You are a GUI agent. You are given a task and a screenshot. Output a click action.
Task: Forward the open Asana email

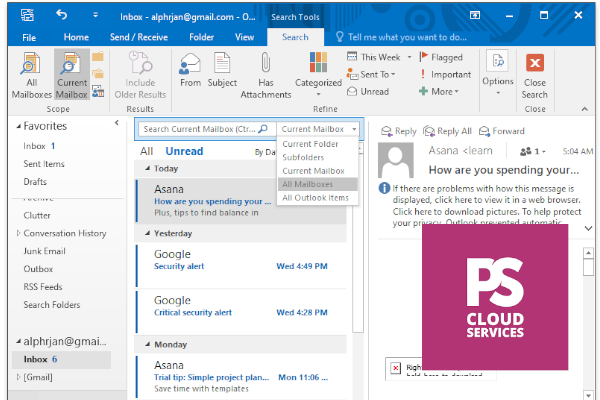502,131
